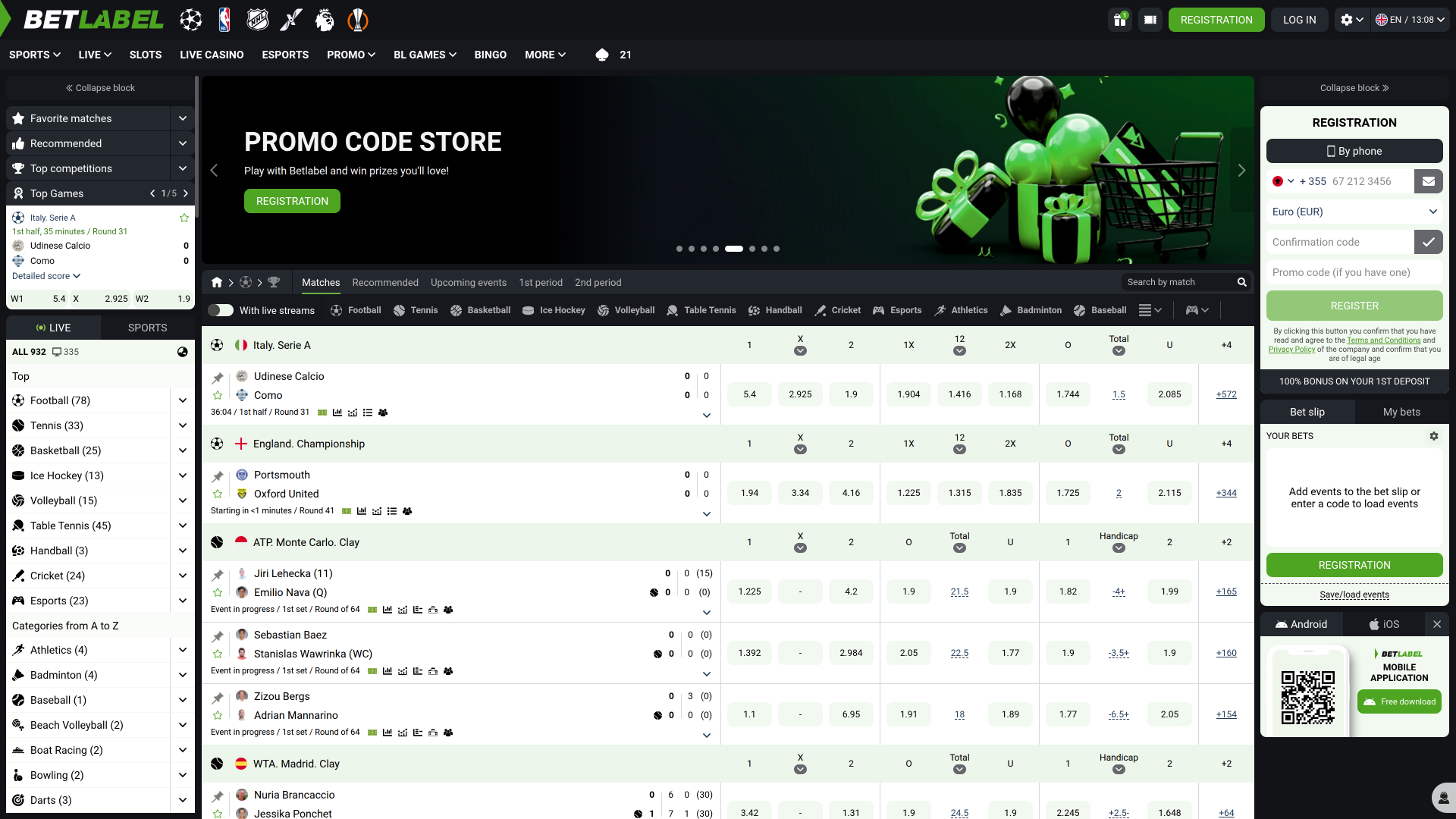Open the Euro (EUR) currency dropdown
Screen dimensions: 1456x819
1354,212
